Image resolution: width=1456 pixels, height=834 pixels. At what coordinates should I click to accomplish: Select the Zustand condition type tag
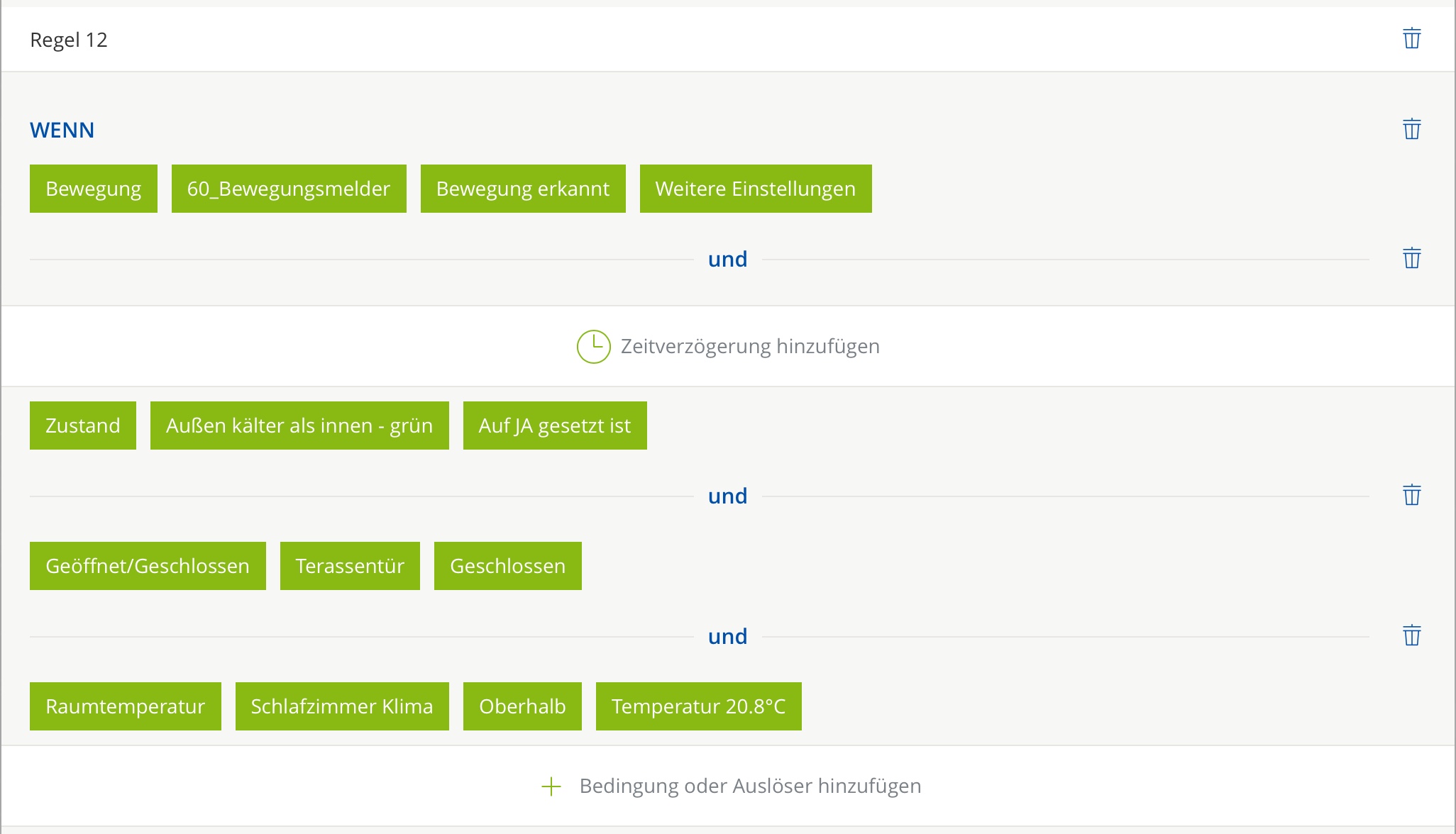pyautogui.click(x=83, y=426)
